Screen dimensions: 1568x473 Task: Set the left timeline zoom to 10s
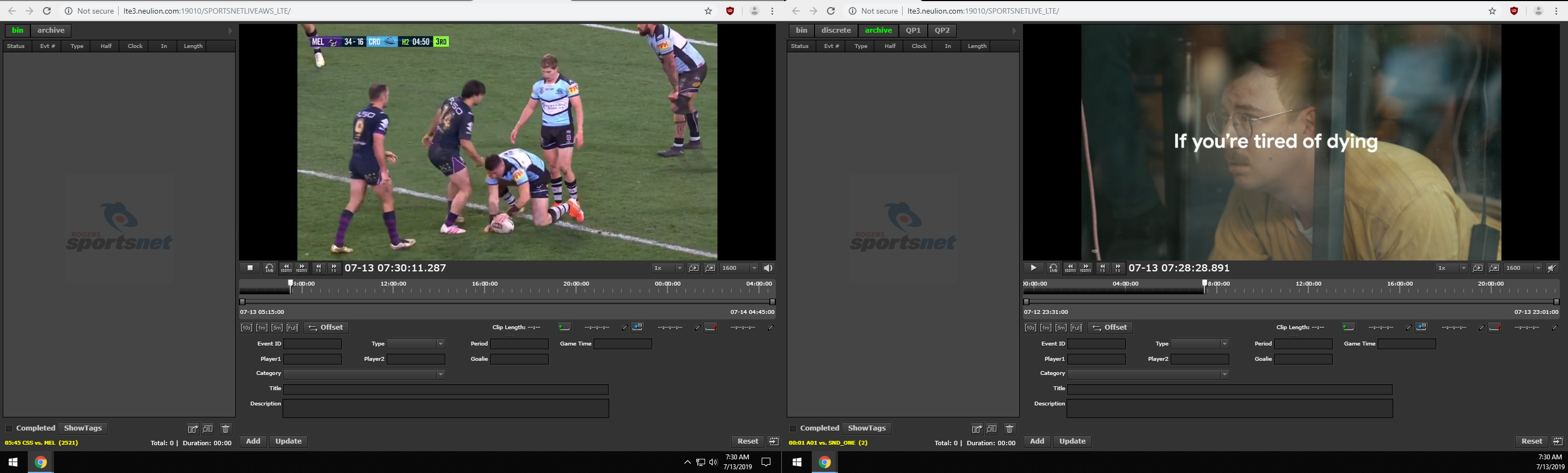point(246,328)
